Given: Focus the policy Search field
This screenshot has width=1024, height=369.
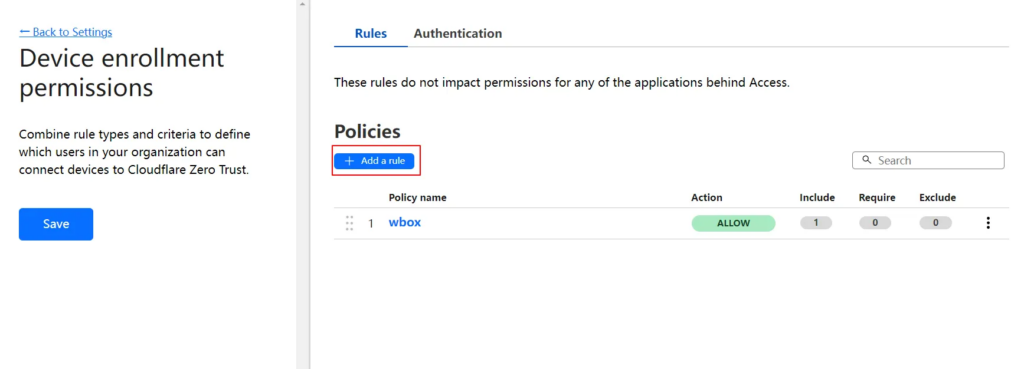Looking at the screenshot, I should (x=928, y=160).
